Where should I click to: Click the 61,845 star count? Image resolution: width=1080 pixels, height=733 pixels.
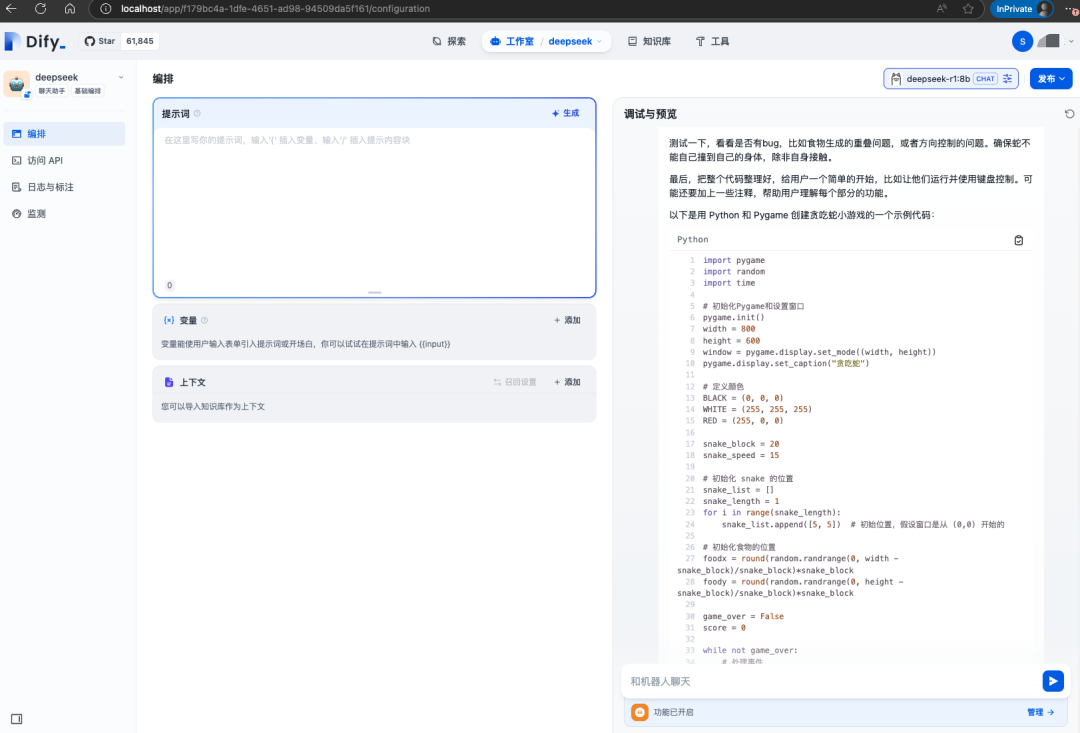[x=140, y=41]
